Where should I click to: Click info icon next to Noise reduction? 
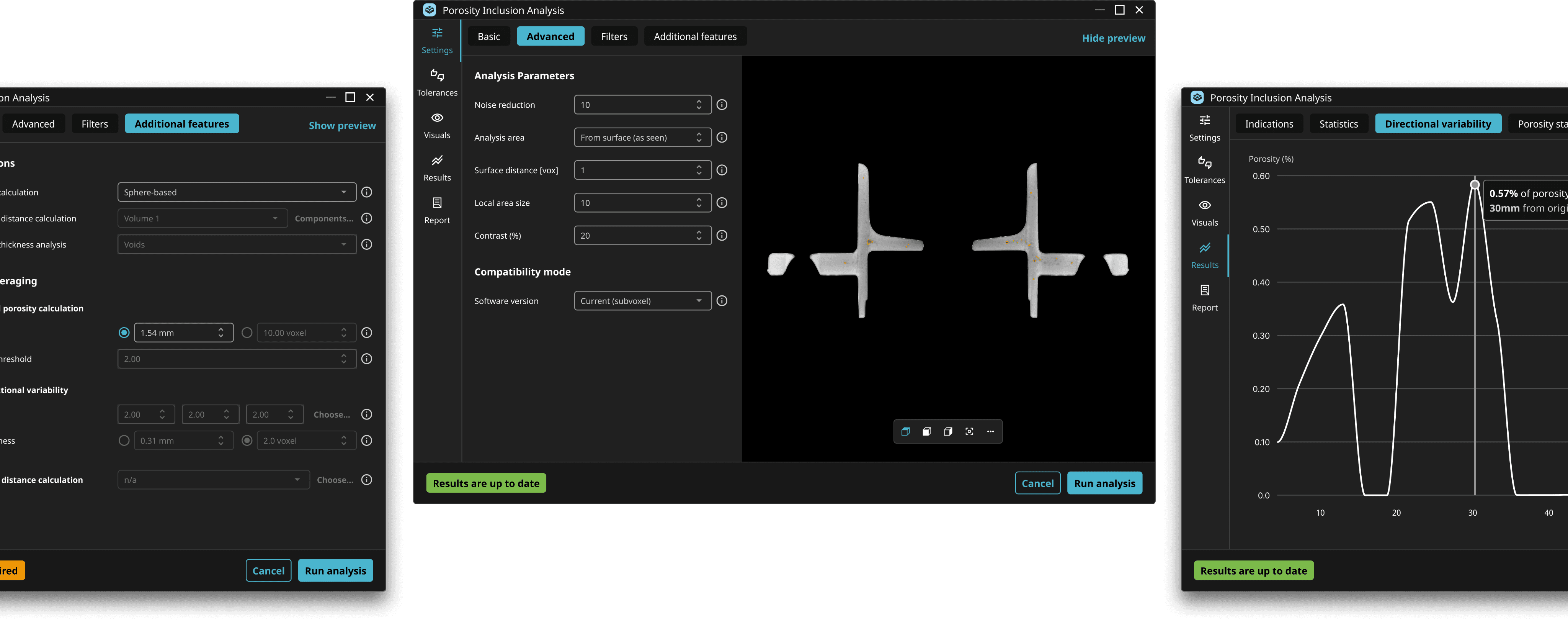(722, 105)
